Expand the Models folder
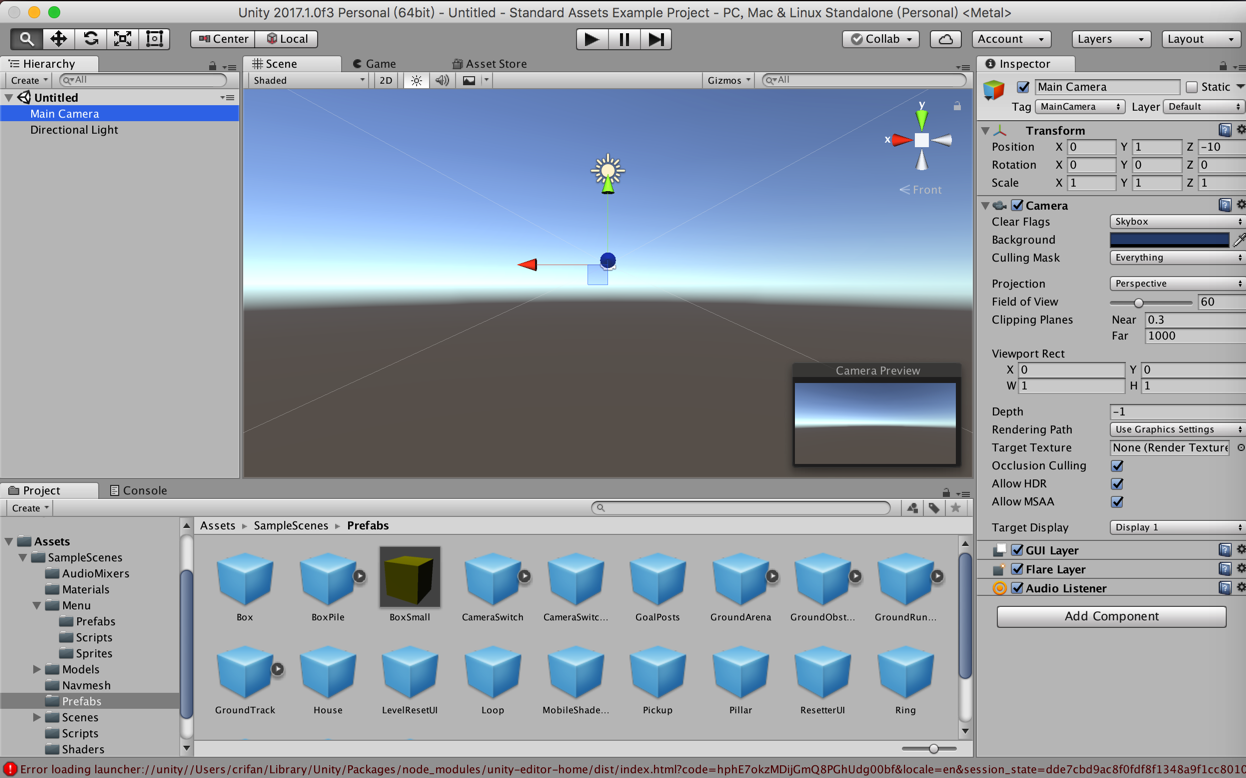The image size is (1246, 778). (x=37, y=670)
